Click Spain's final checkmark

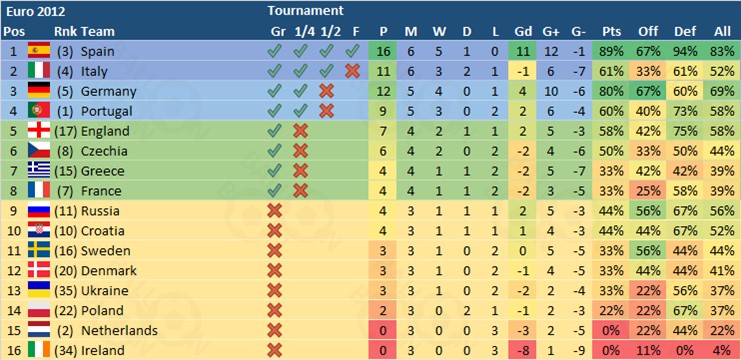point(353,51)
